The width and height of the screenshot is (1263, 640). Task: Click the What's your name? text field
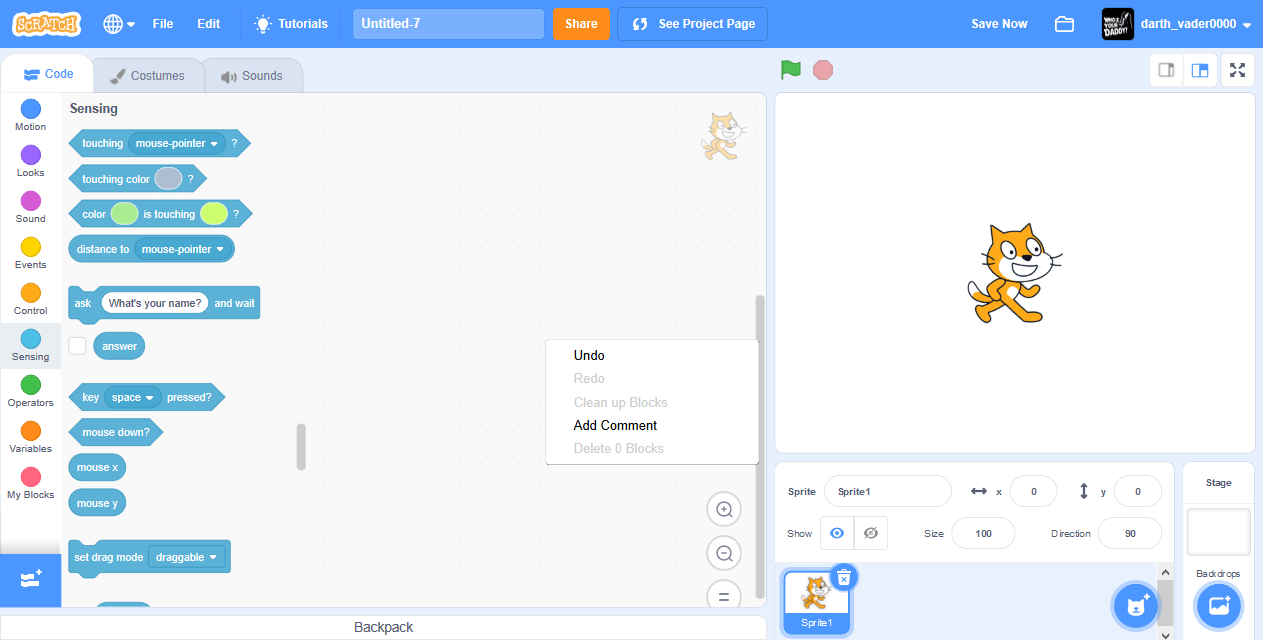(x=155, y=303)
